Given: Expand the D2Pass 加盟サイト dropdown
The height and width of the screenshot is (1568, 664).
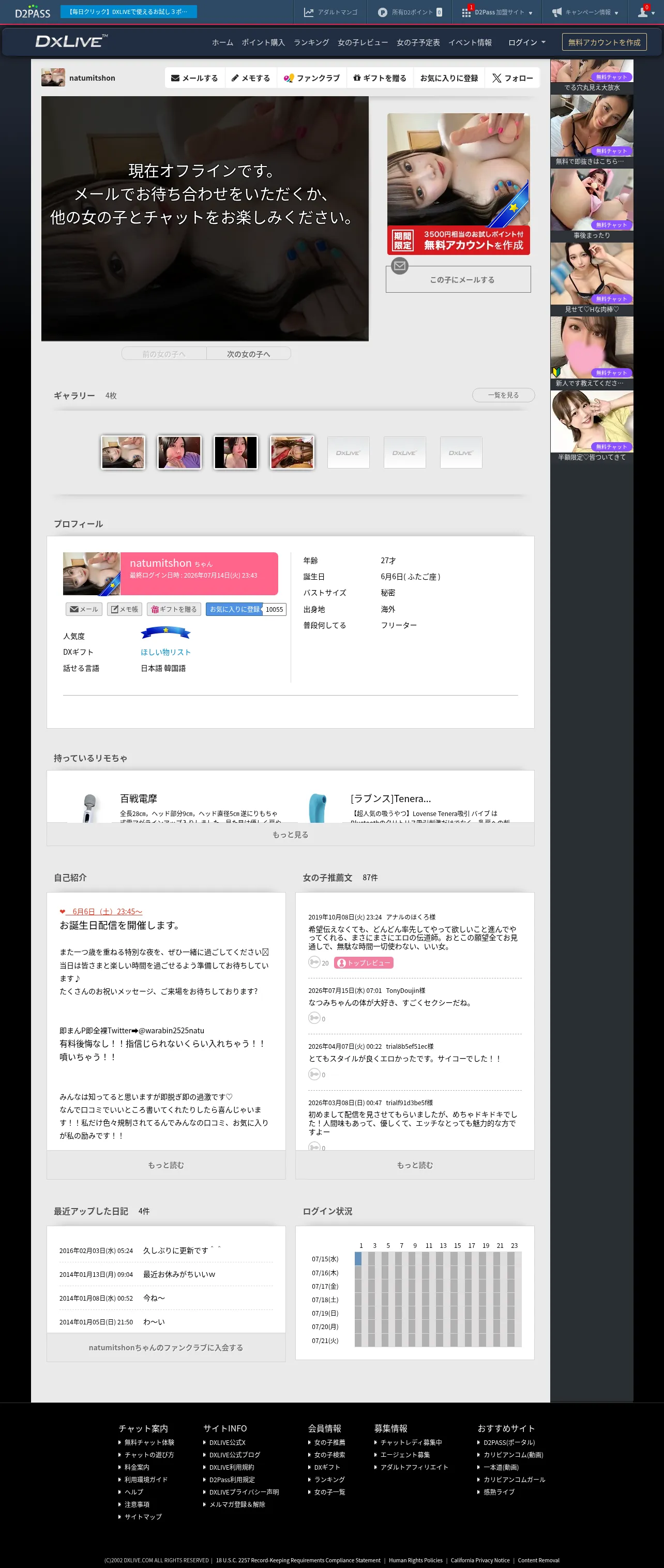Looking at the screenshot, I should tap(531, 13).
